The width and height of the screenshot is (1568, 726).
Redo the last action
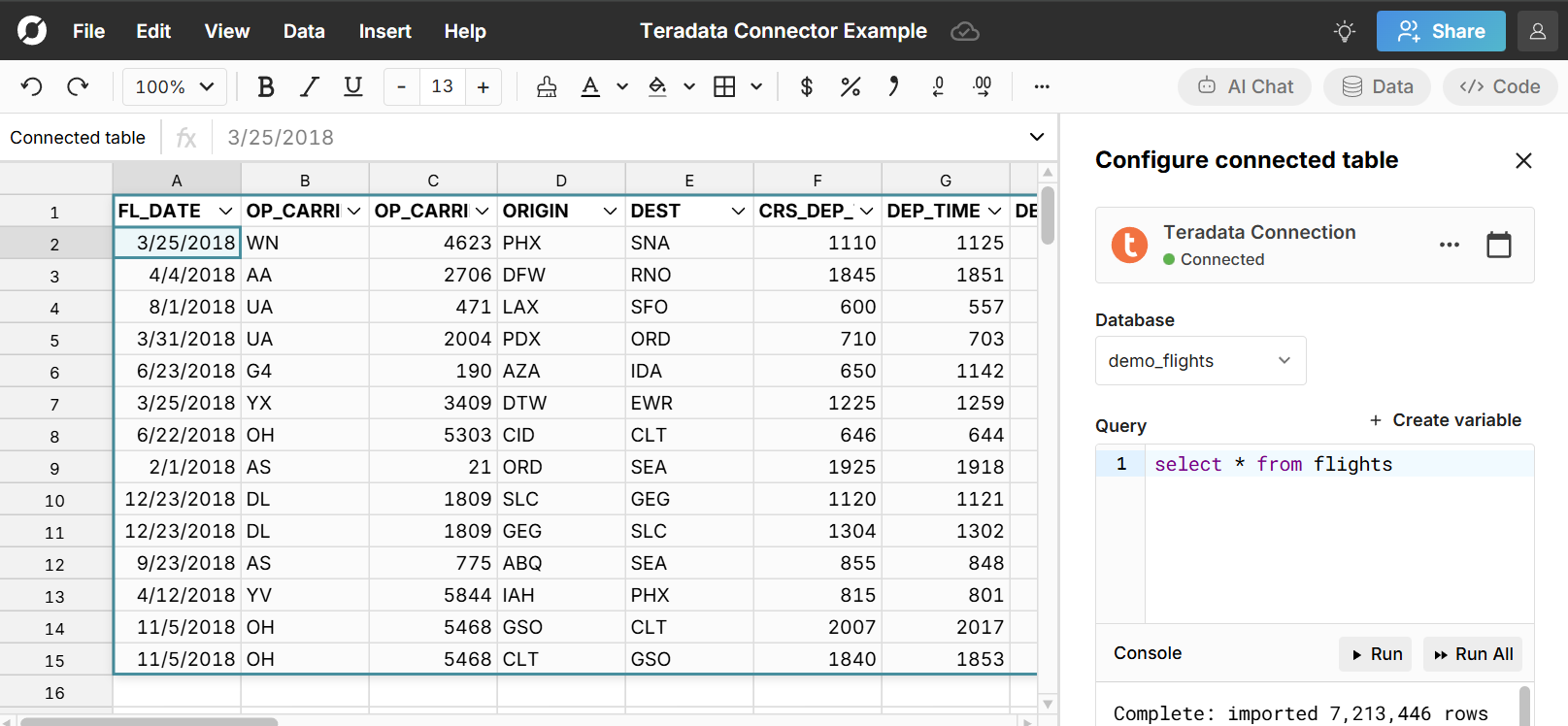click(x=78, y=86)
